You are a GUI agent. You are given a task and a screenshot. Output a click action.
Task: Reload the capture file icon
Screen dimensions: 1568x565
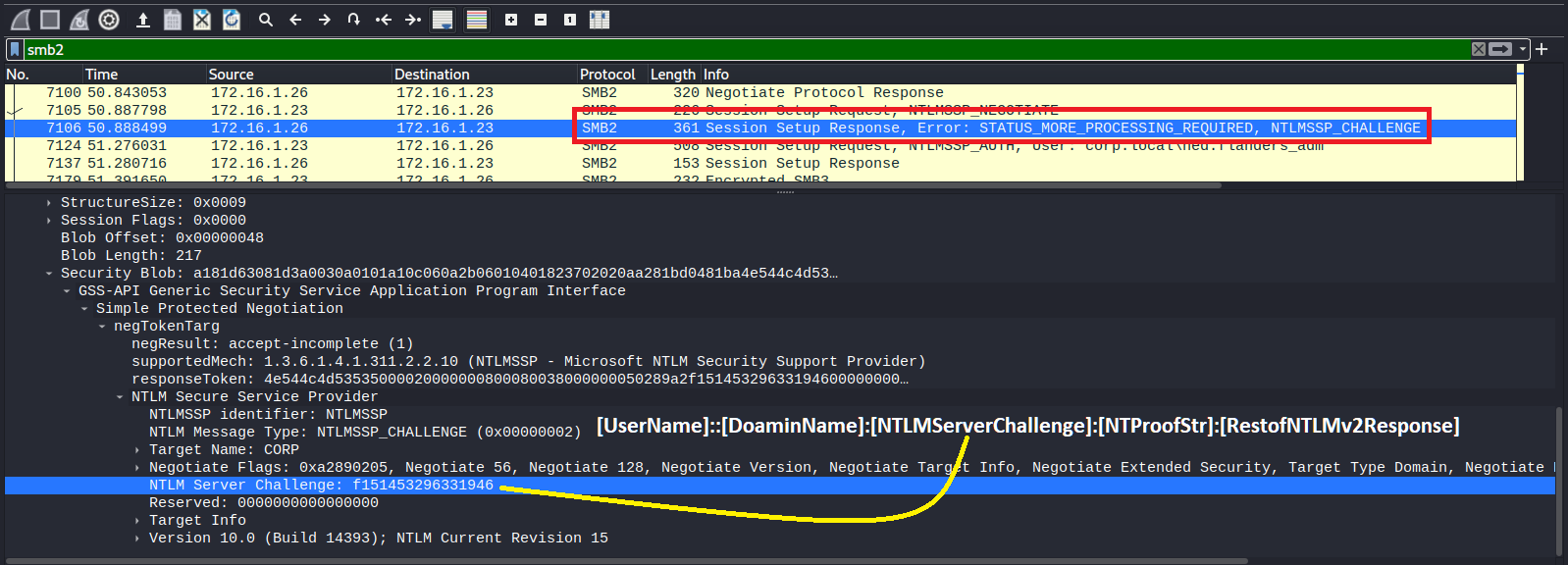(232, 20)
